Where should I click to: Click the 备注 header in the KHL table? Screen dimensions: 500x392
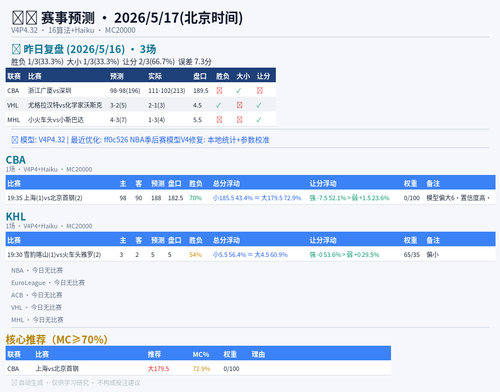click(433, 240)
